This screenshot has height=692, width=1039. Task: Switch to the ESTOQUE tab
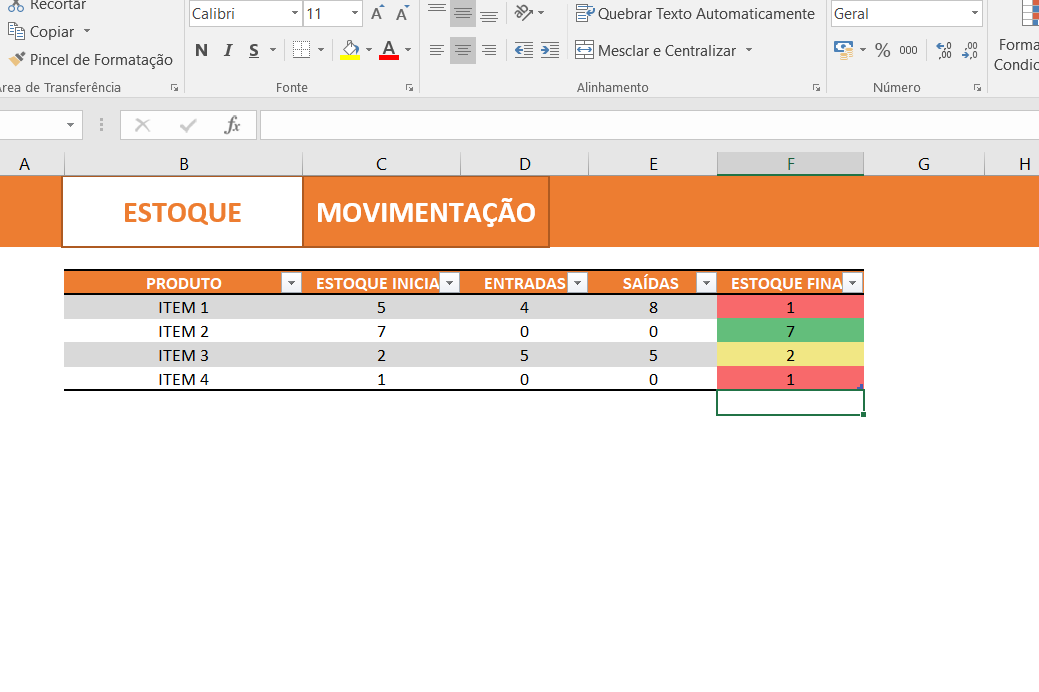[x=182, y=212]
